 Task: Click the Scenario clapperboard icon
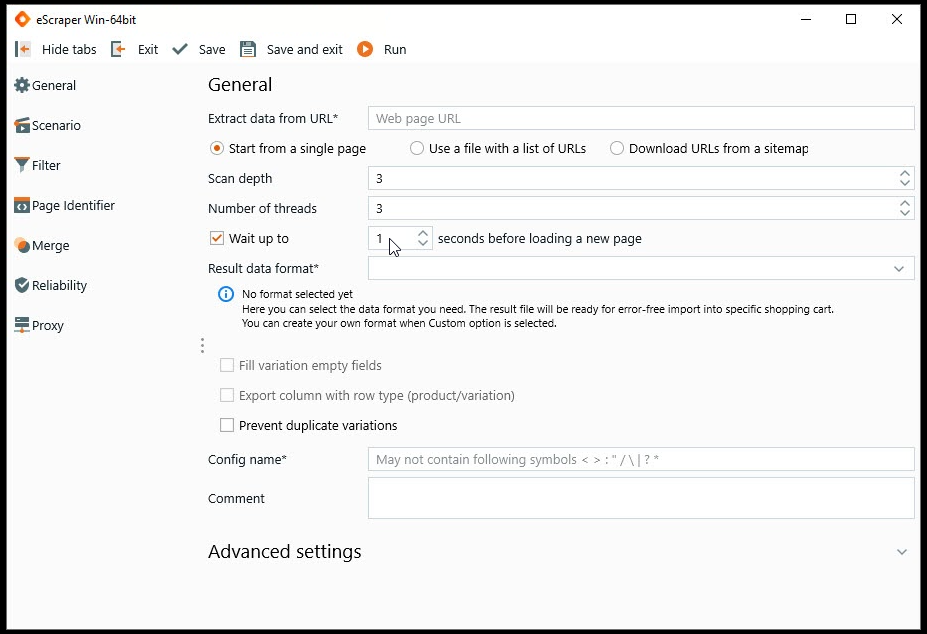[22, 125]
